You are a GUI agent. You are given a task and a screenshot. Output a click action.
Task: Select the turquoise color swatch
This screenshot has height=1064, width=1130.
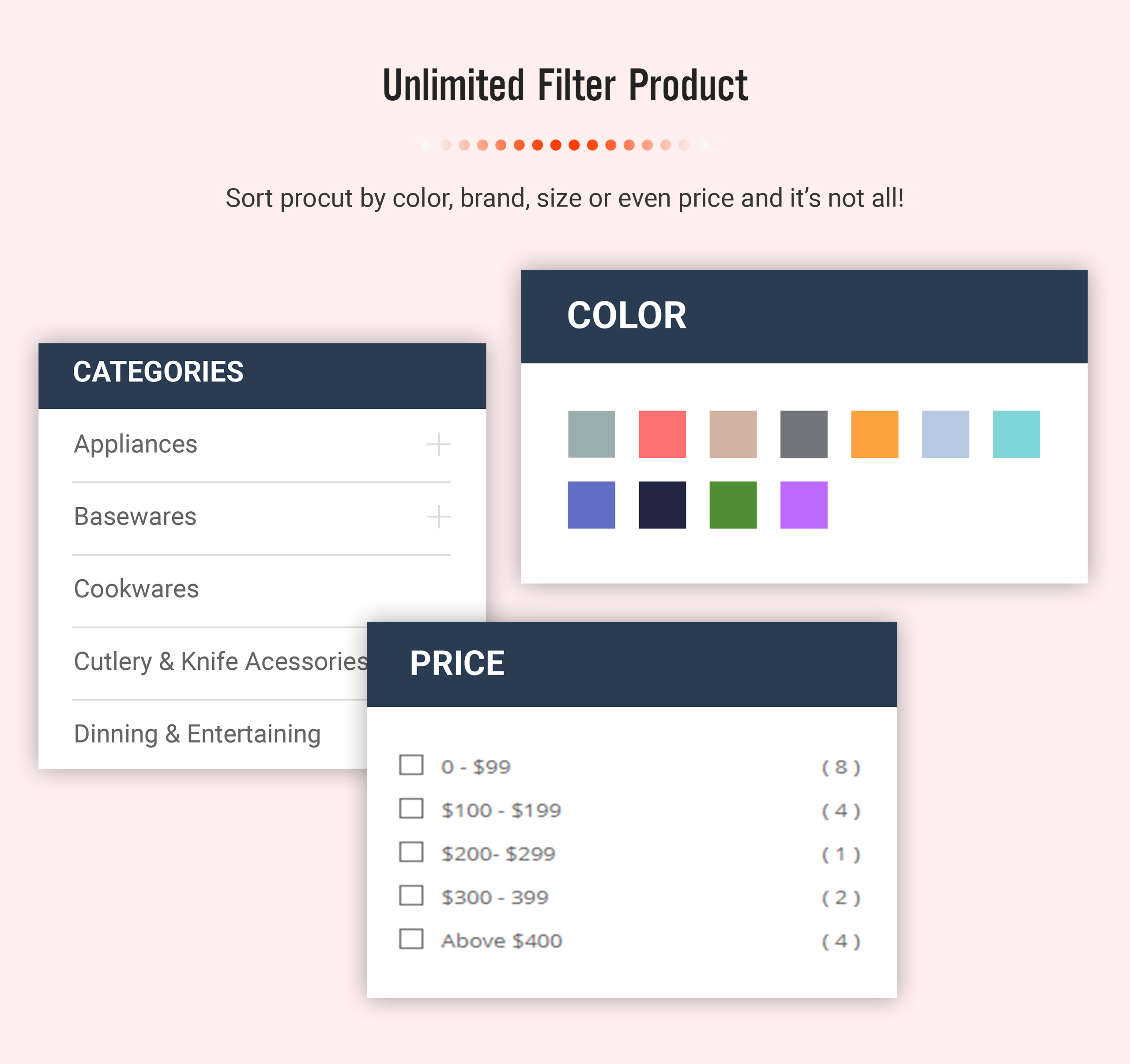pyautogui.click(x=1016, y=434)
